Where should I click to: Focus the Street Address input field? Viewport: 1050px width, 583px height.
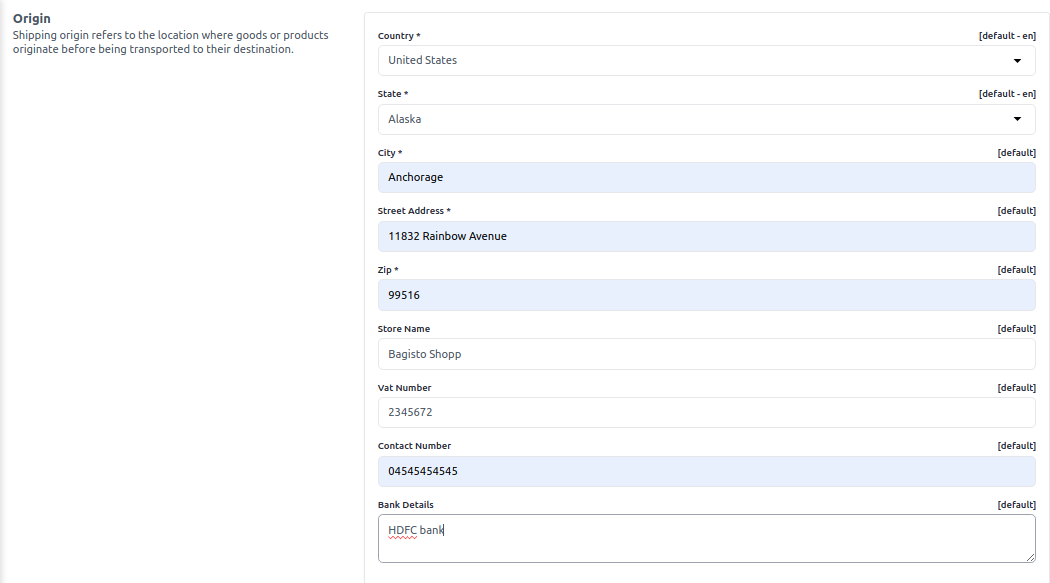(x=706, y=236)
